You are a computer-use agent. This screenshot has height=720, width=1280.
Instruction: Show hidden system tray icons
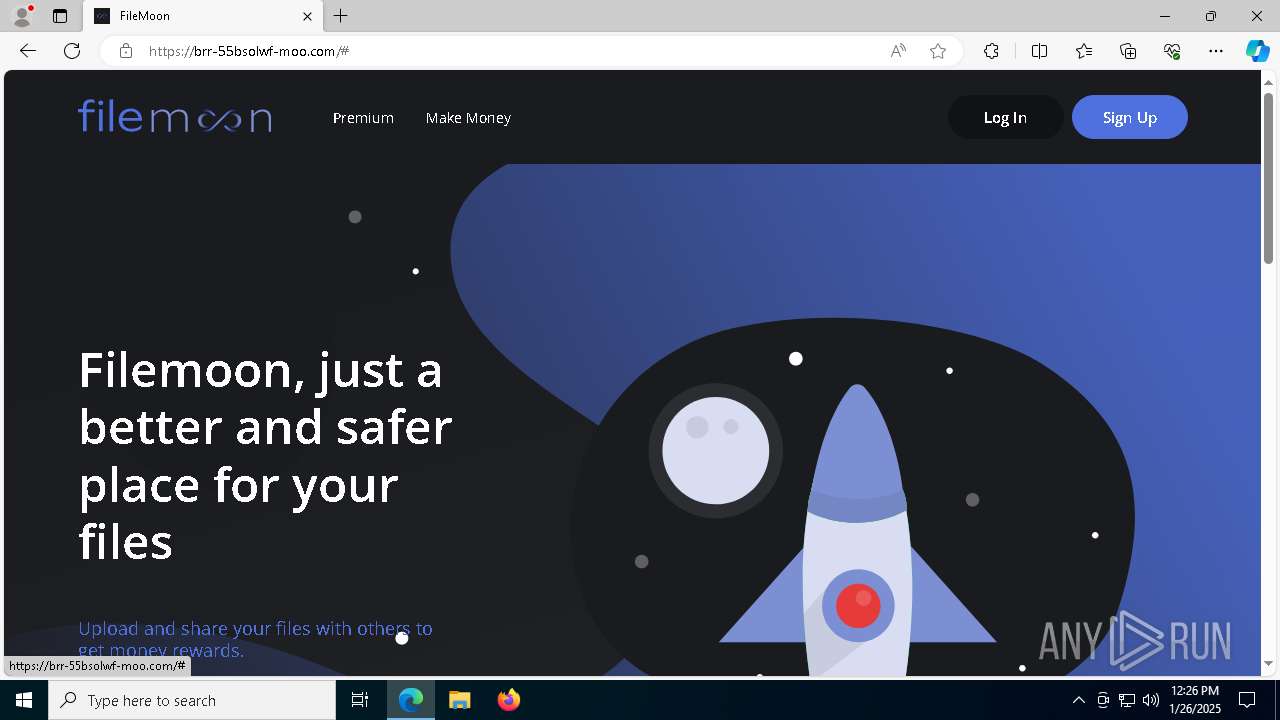pyautogui.click(x=1078, y=700)
